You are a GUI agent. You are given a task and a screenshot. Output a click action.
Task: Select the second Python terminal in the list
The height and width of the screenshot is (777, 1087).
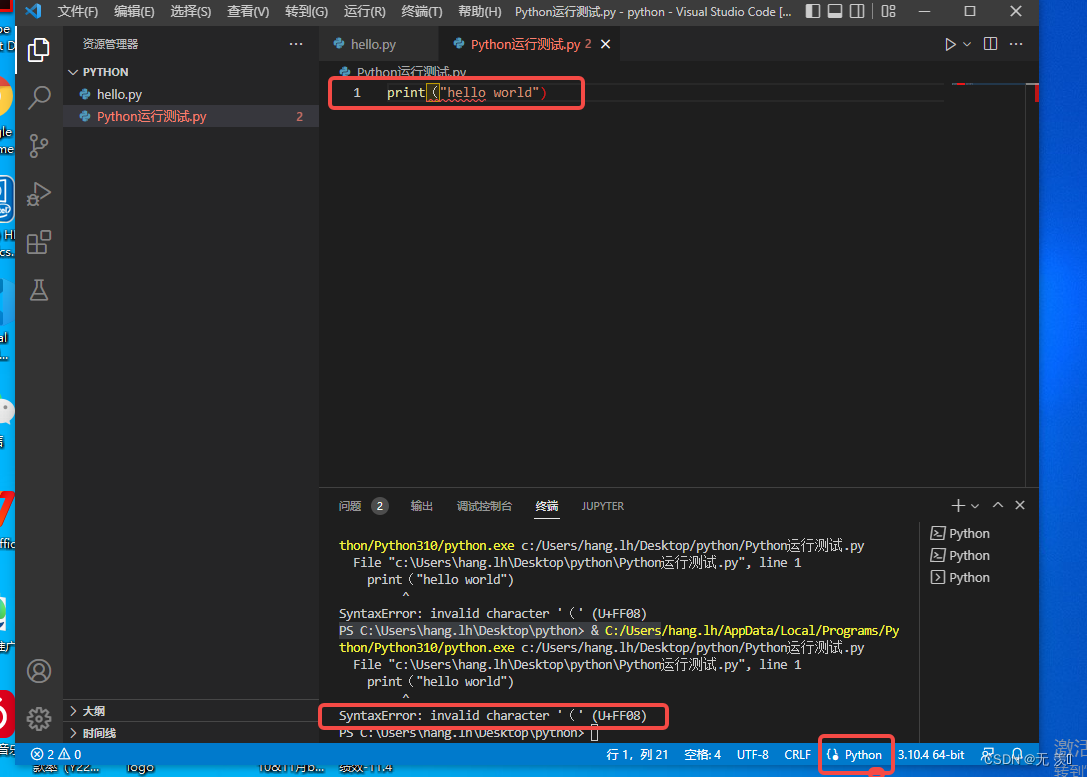click(x=966, y=555)
